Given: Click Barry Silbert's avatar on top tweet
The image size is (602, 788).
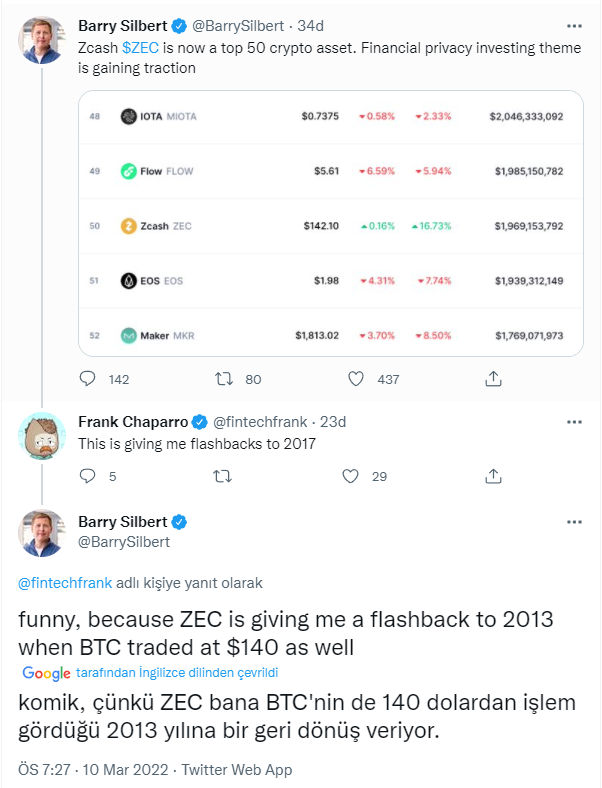Looking at the screenshot, I should point(42,38).
